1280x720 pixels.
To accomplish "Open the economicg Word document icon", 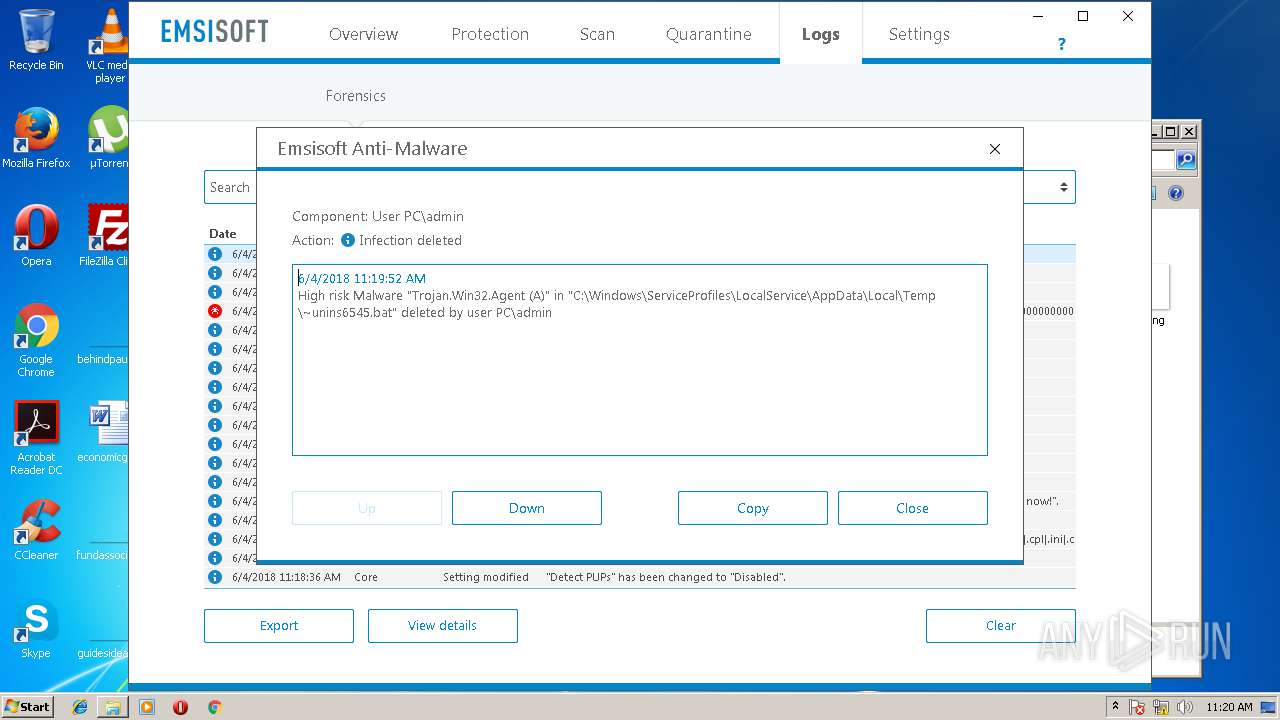I will (105, 432).
